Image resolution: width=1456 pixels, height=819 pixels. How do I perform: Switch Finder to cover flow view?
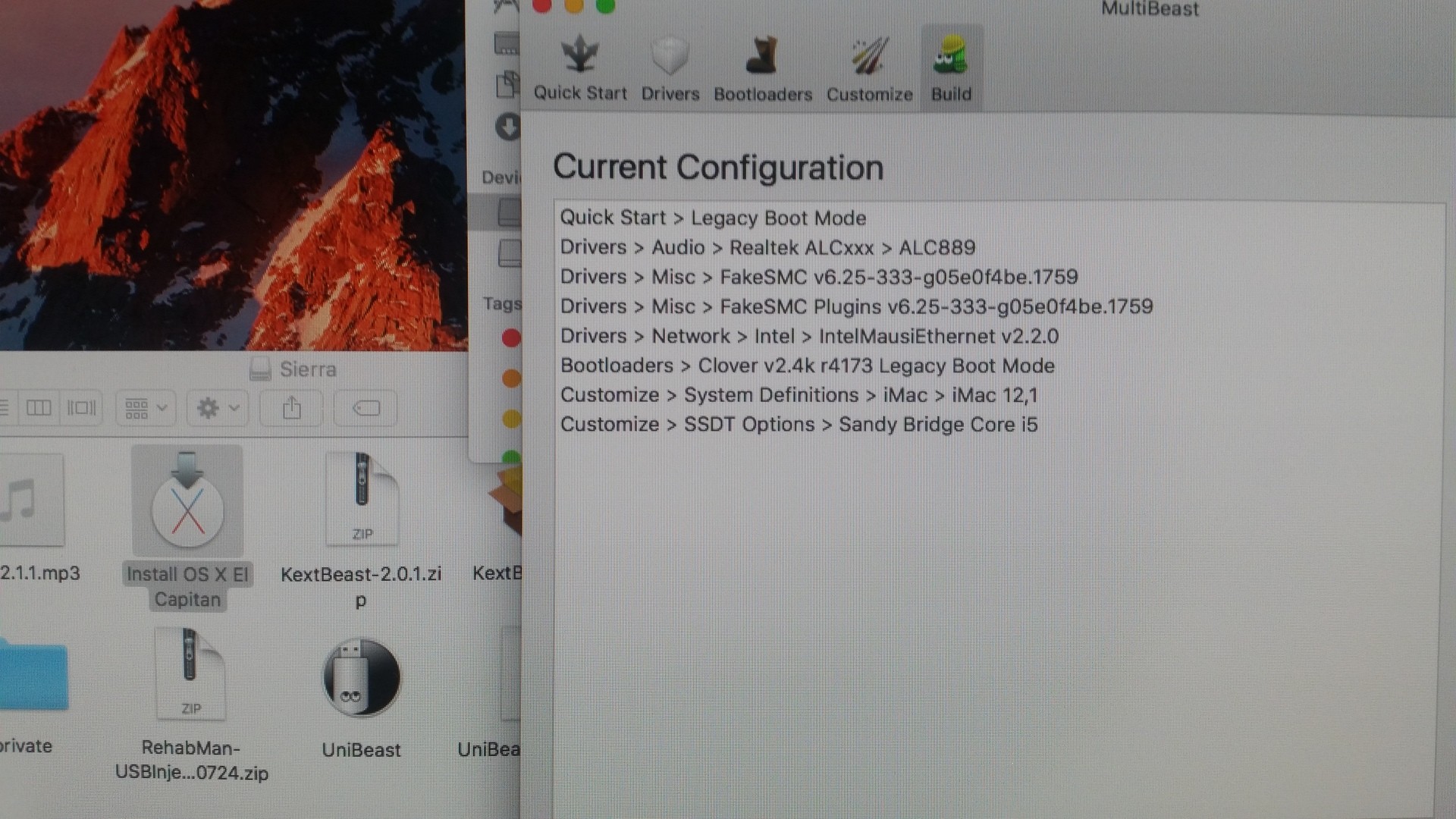coord(82,409)
